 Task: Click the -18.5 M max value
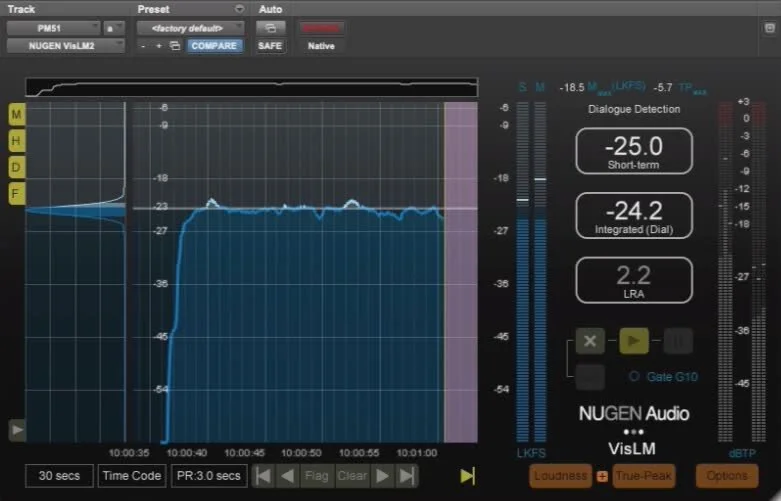point(572,88)
